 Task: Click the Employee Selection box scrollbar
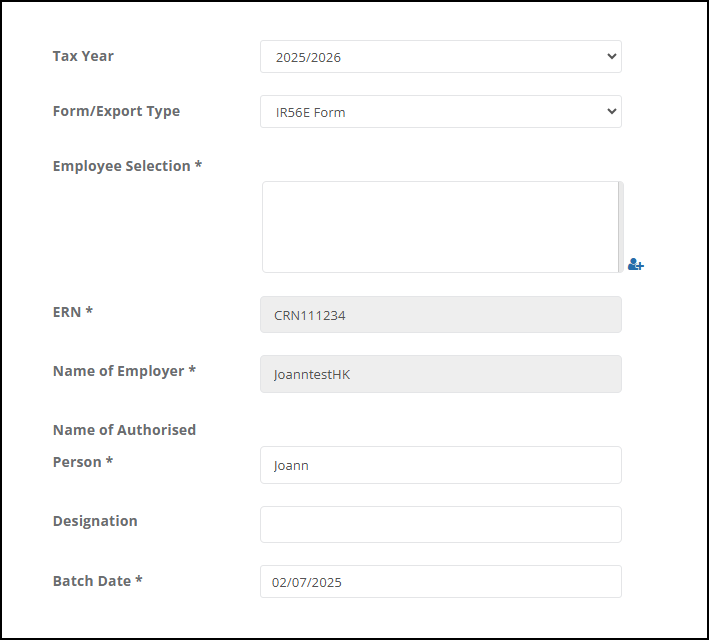(x=621, y=227)
